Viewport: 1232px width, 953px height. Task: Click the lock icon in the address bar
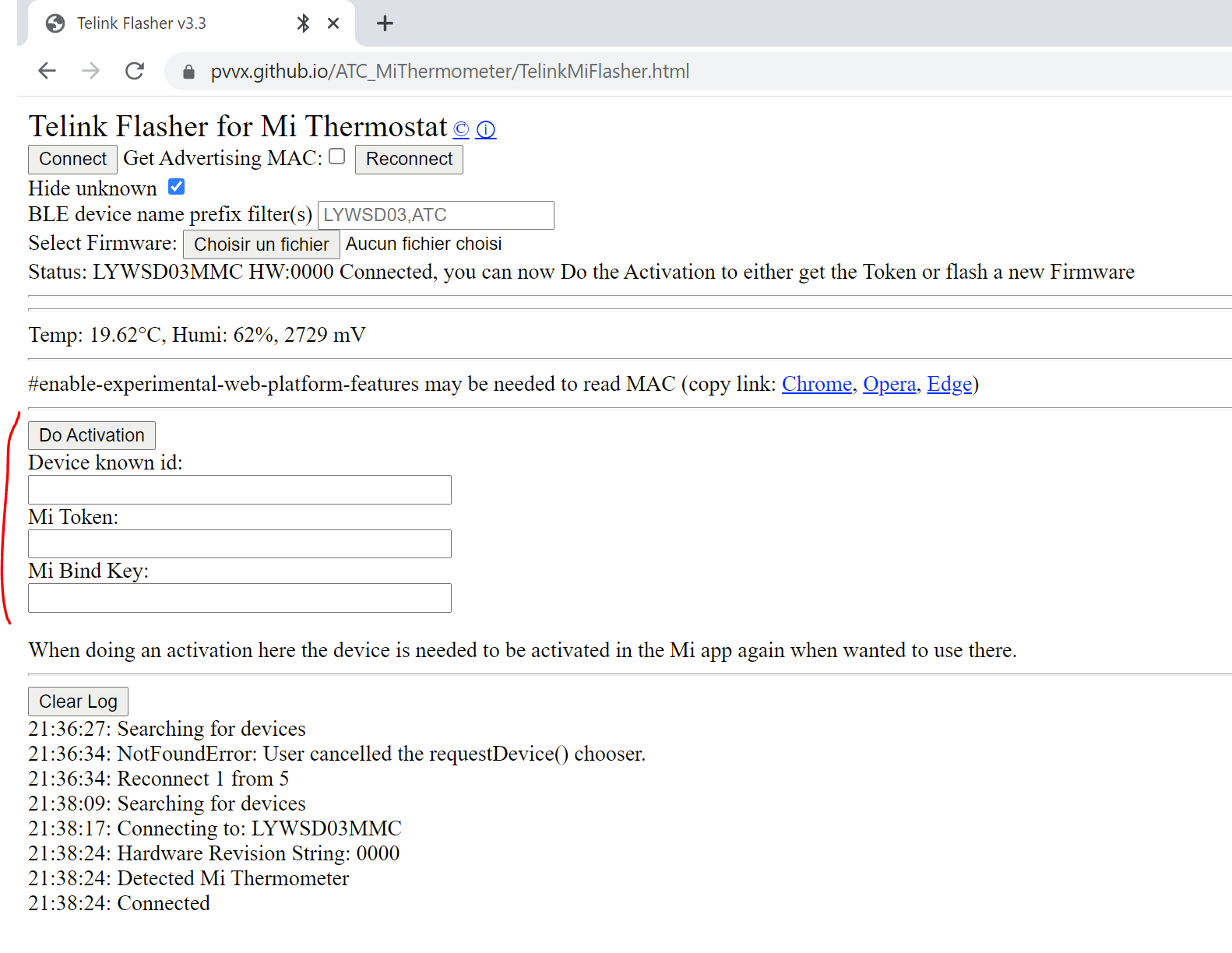click(188, 72)
